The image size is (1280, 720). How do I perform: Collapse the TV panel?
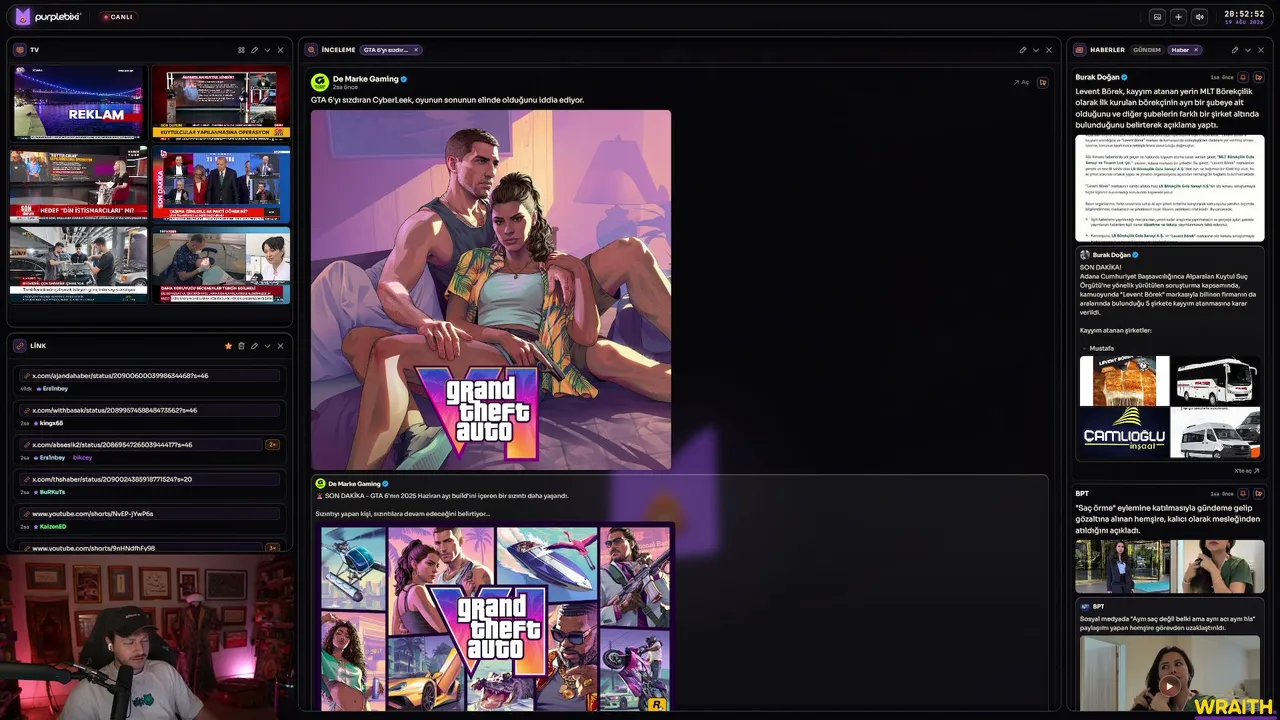tap(267, 50)
